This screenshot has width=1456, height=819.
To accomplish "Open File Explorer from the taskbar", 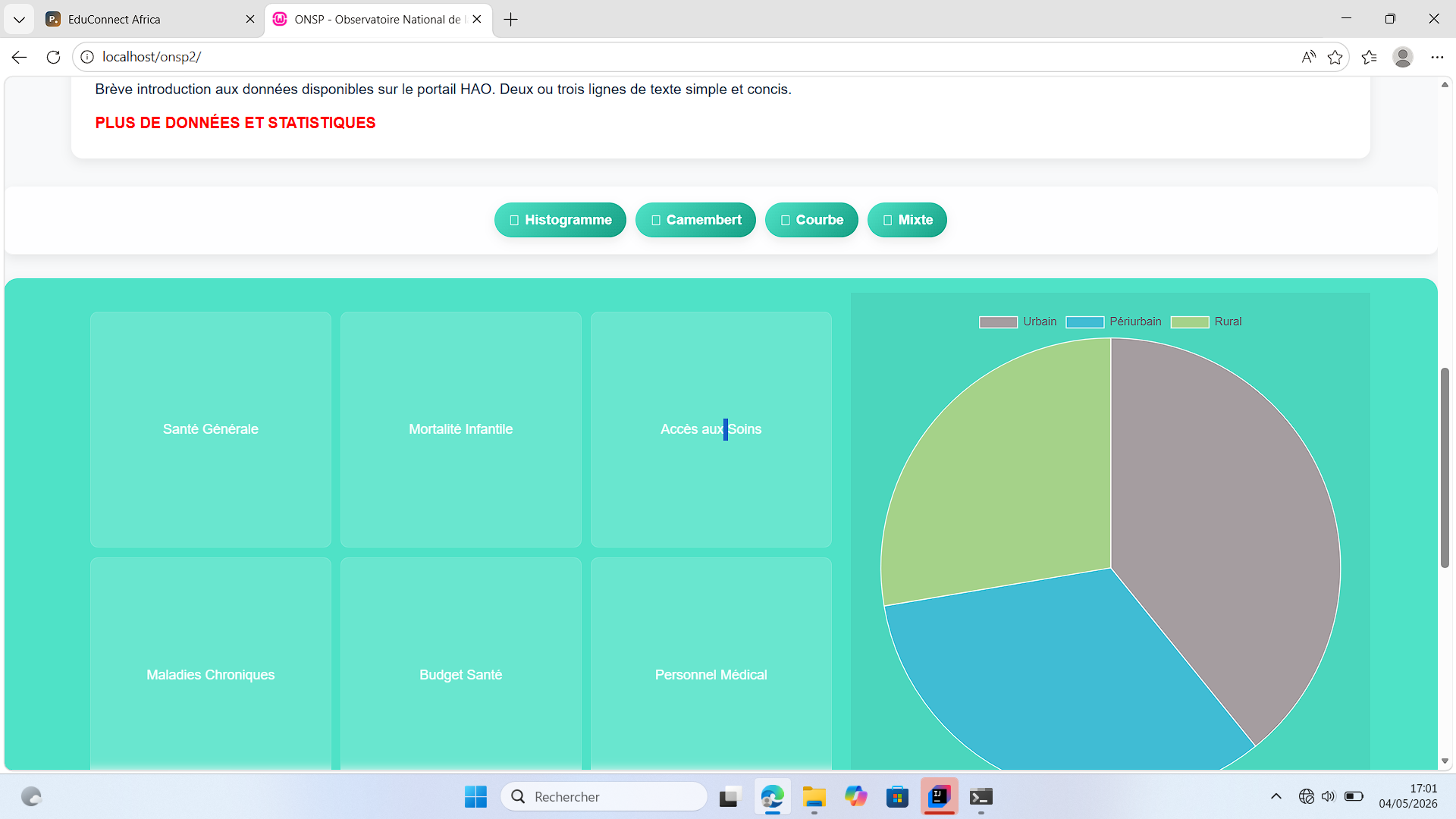I will (x=814, y=797).
